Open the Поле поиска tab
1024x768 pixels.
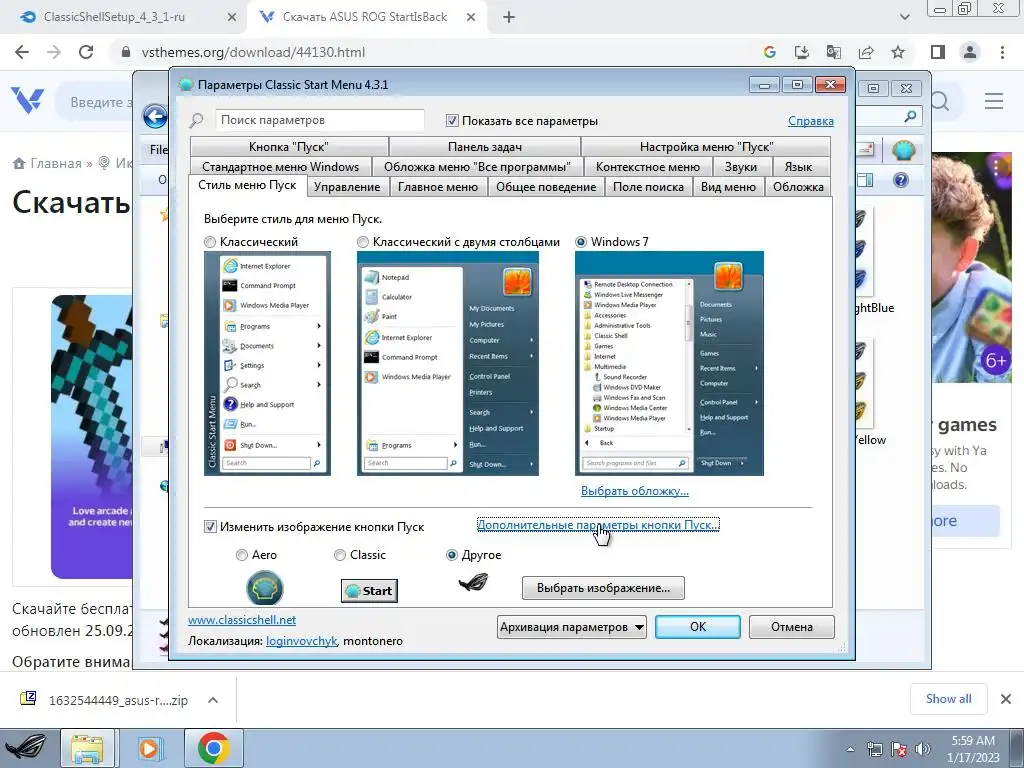[648, 187]
